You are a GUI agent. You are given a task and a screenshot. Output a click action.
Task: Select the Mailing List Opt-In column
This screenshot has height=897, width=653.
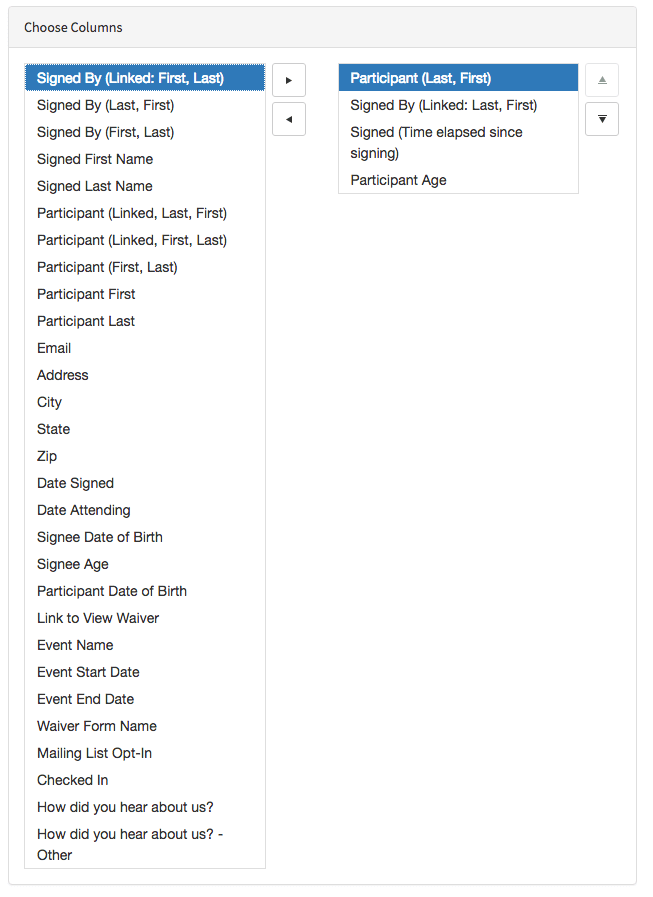[94, 753]
